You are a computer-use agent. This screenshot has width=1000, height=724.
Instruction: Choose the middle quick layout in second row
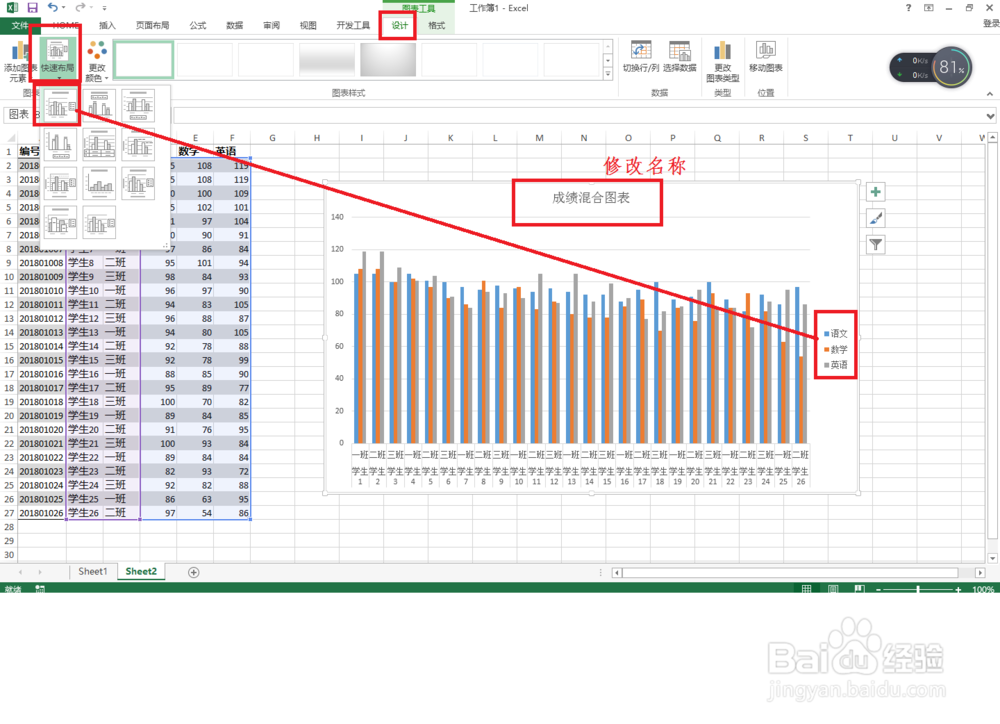pos(99,144)
